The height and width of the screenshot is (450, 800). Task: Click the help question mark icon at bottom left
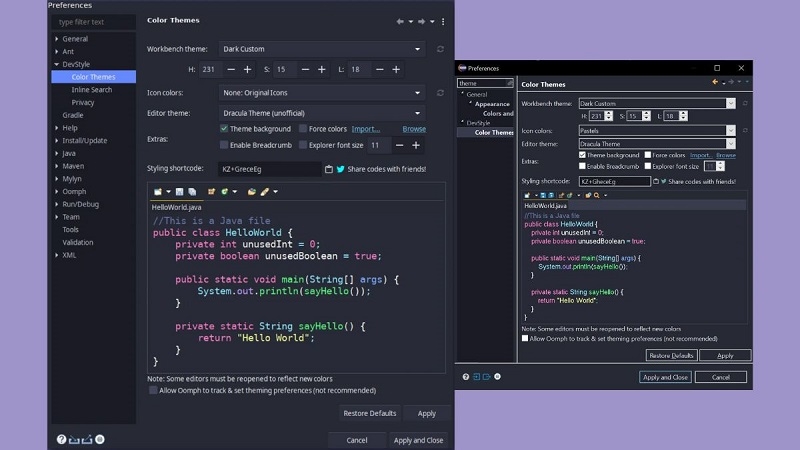tap(61, 439)
